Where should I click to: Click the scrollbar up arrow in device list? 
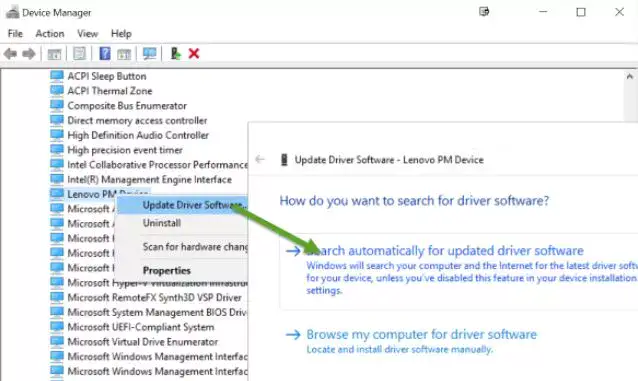click(630, 76)
